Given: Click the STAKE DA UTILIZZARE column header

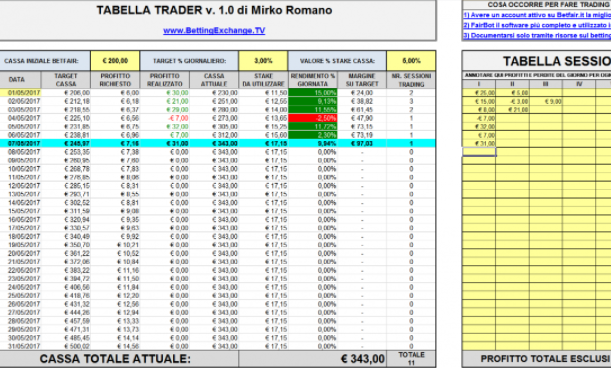Looking at the screenshot, I should [263, 80].
